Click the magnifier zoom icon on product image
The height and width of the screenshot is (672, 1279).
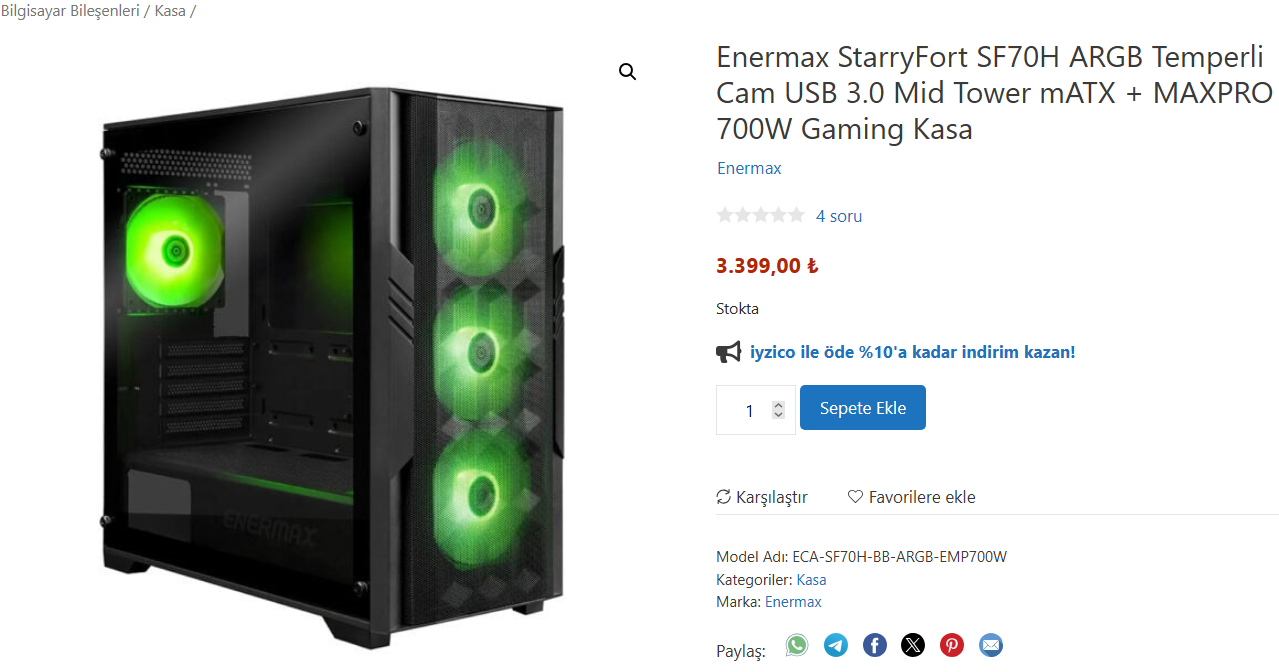(627, 72)
